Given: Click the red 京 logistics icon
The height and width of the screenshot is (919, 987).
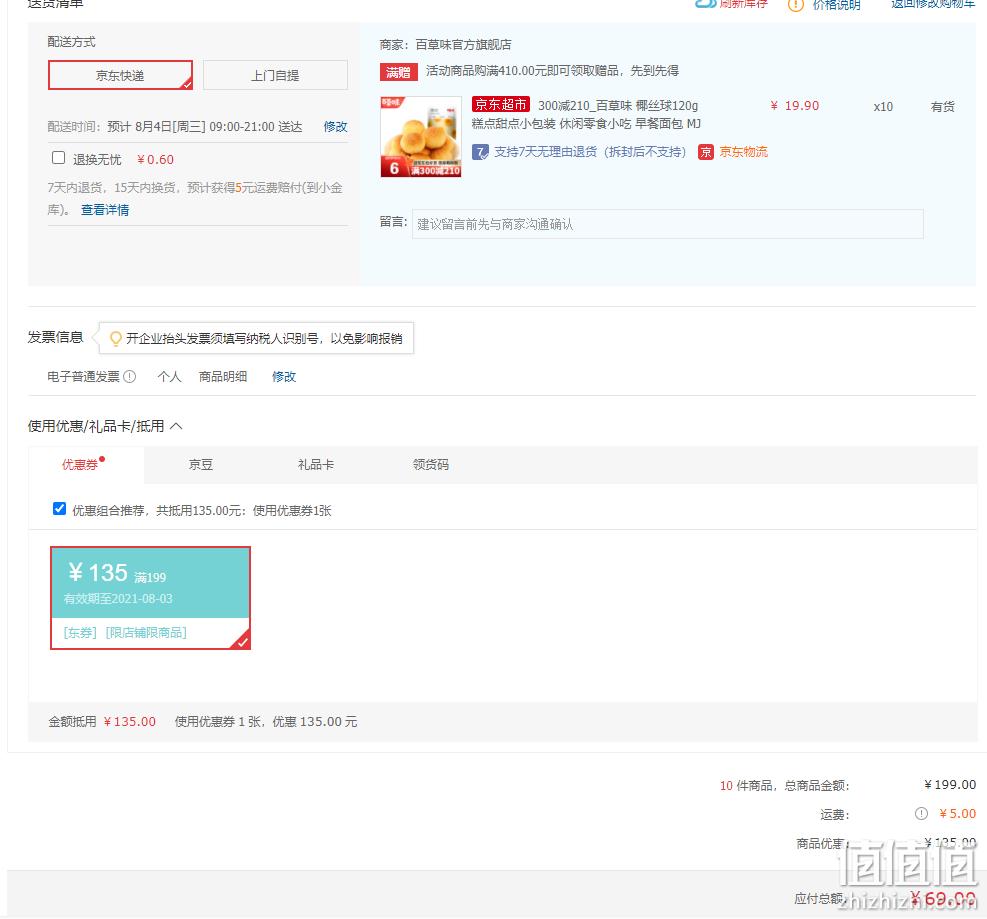Looking at the screenshot, I should coord(706,152).
